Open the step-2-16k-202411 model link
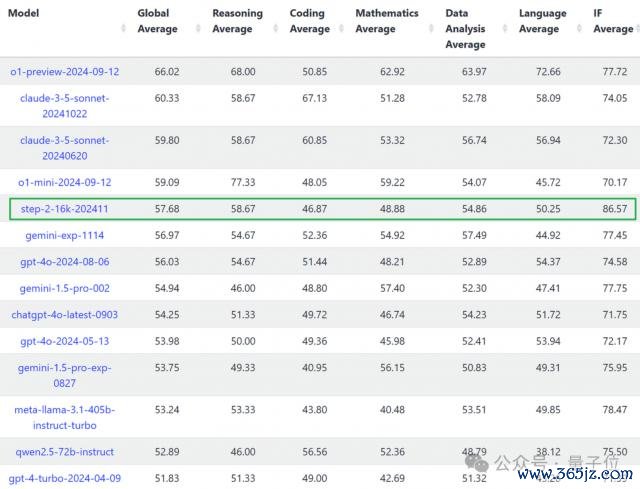The width and height of the screenshot is (640, 489). coord(64,209)
